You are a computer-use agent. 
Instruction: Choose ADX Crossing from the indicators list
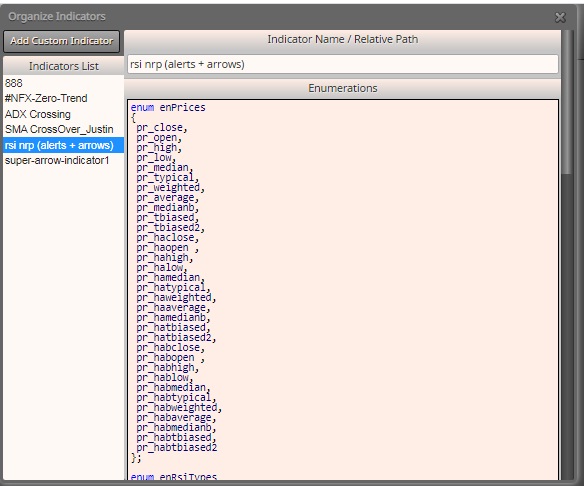[x=63, y=114]
